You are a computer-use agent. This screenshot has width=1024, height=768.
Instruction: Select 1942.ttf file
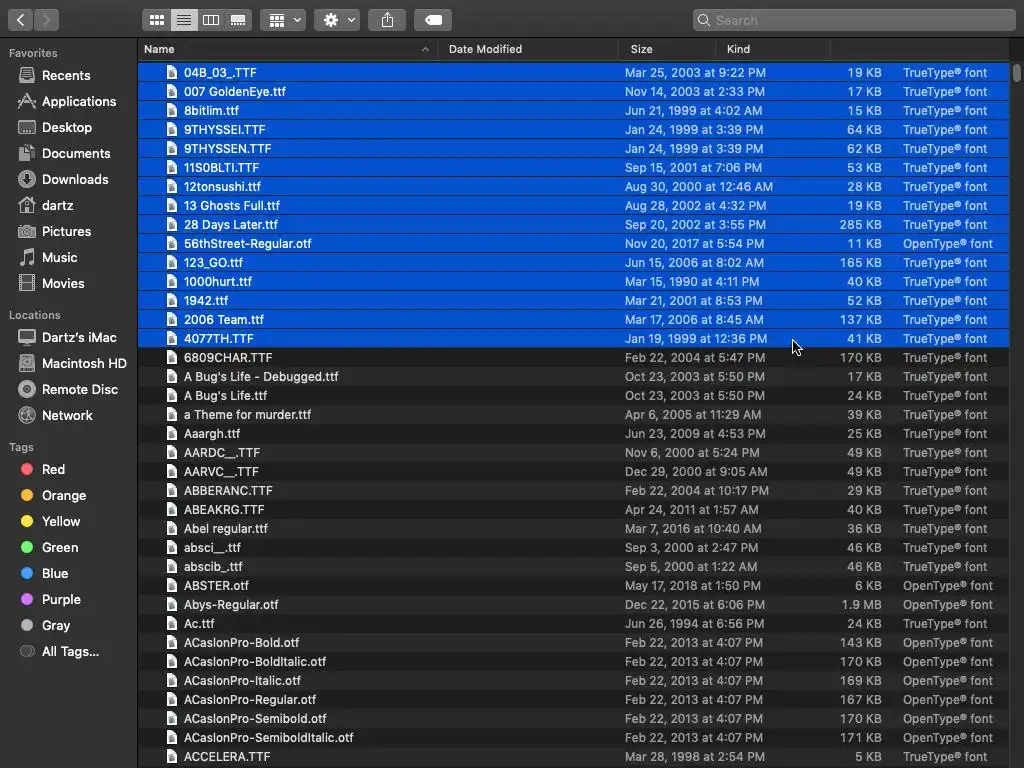coord(573,300)
